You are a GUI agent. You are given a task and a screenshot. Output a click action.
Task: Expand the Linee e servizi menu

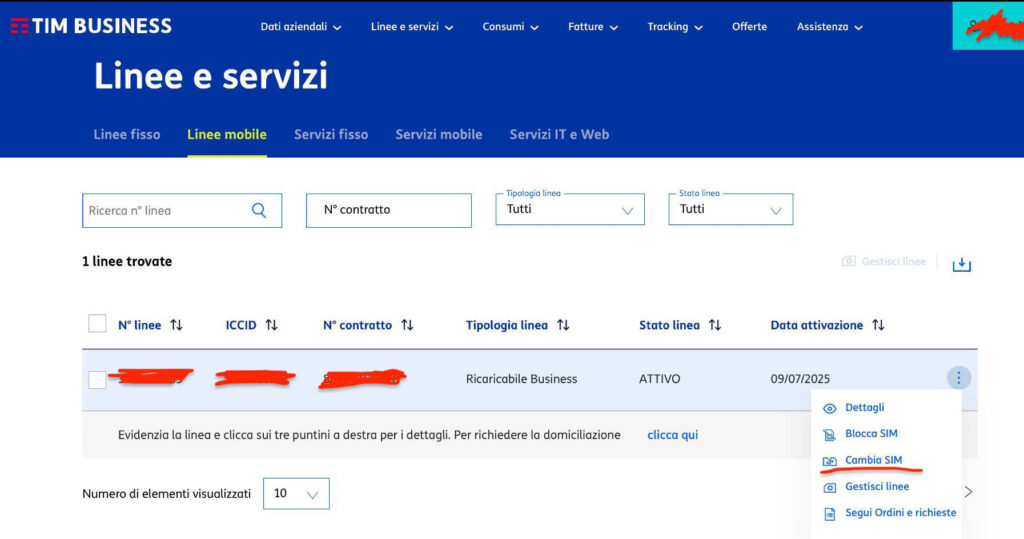[411, 27]
